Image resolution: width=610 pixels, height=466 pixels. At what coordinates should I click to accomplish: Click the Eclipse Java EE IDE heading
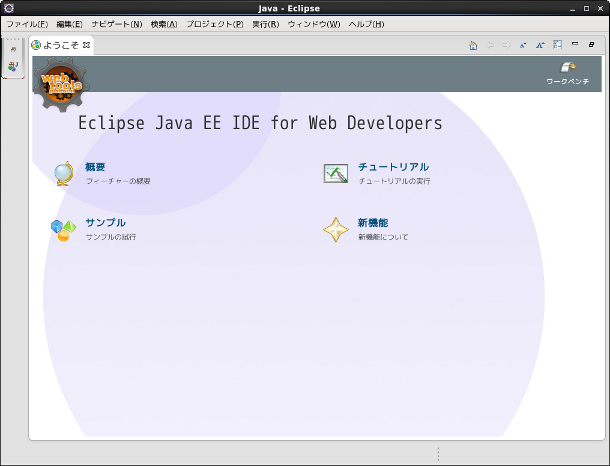[260, 123]
